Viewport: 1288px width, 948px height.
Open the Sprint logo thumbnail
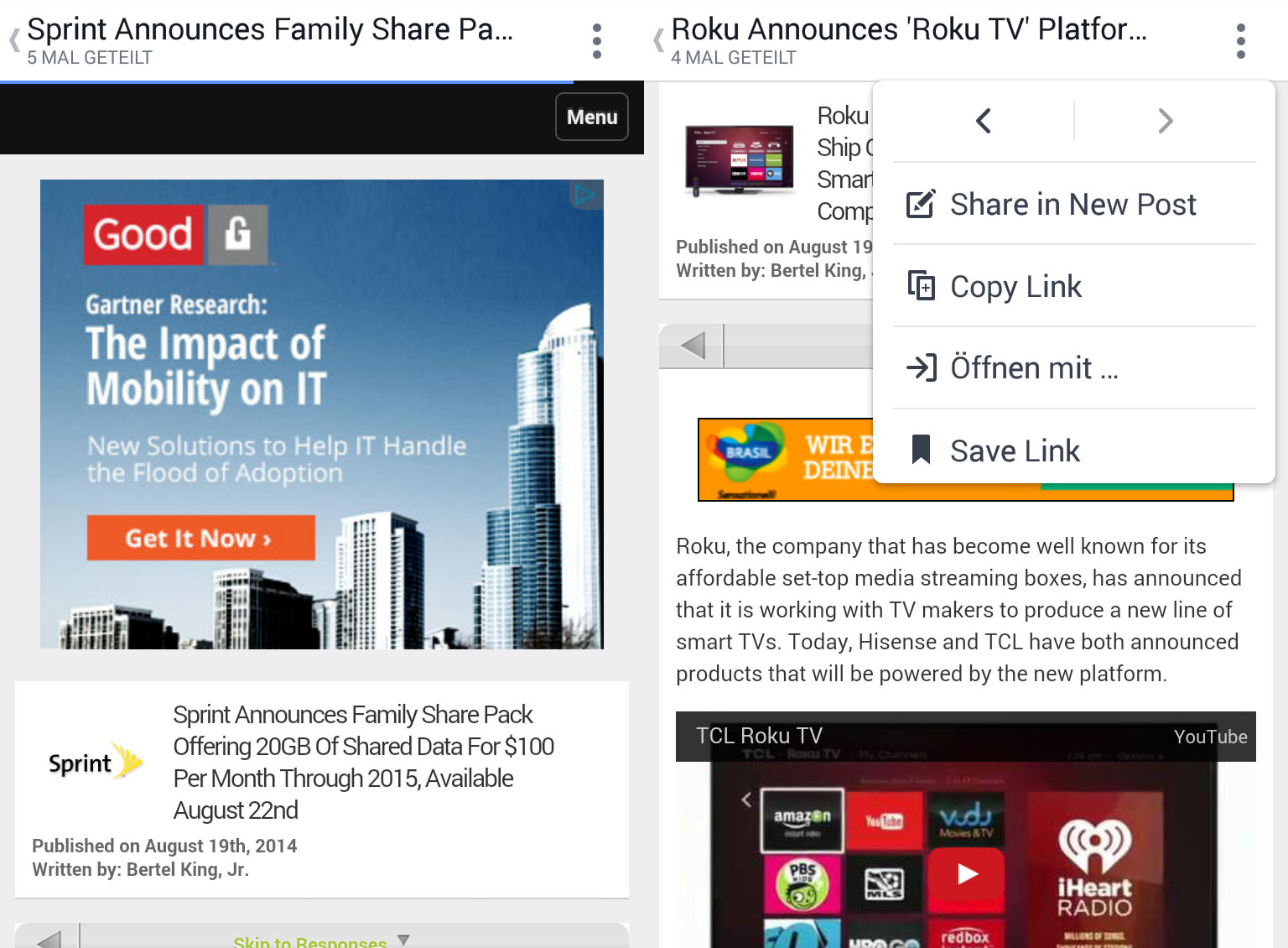click(95, 762)
